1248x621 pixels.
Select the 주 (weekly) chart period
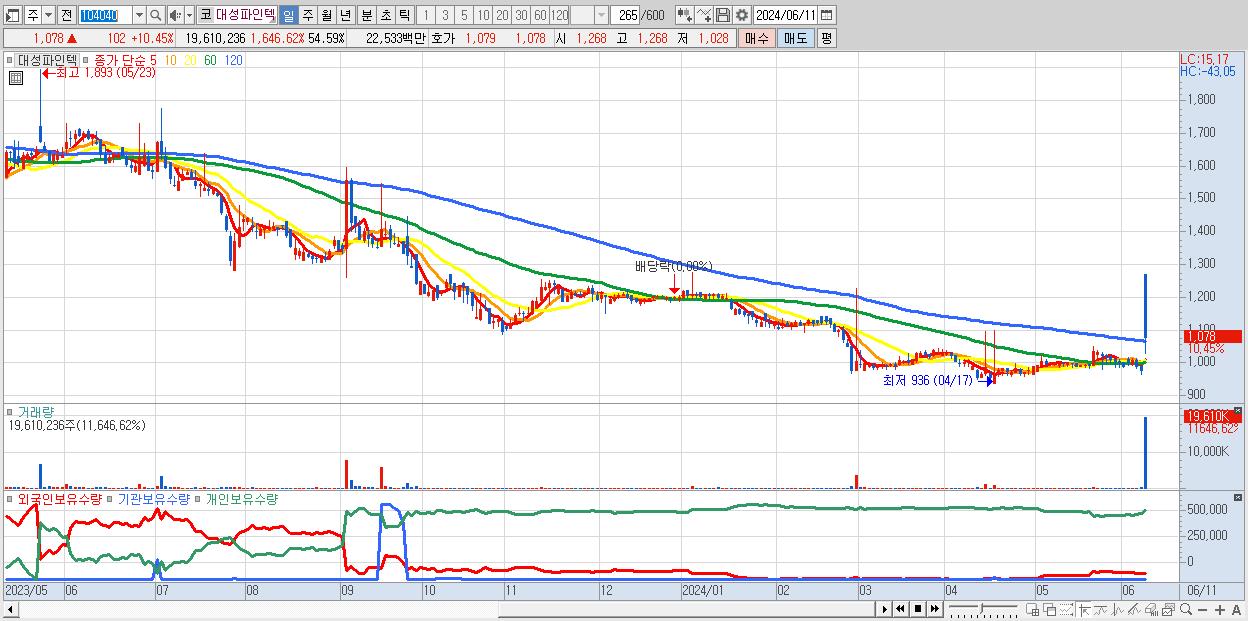[307, 15]
